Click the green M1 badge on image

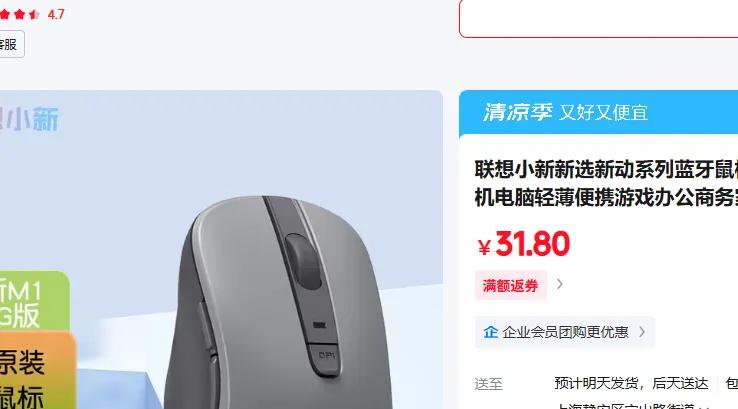tap(34, 302)
